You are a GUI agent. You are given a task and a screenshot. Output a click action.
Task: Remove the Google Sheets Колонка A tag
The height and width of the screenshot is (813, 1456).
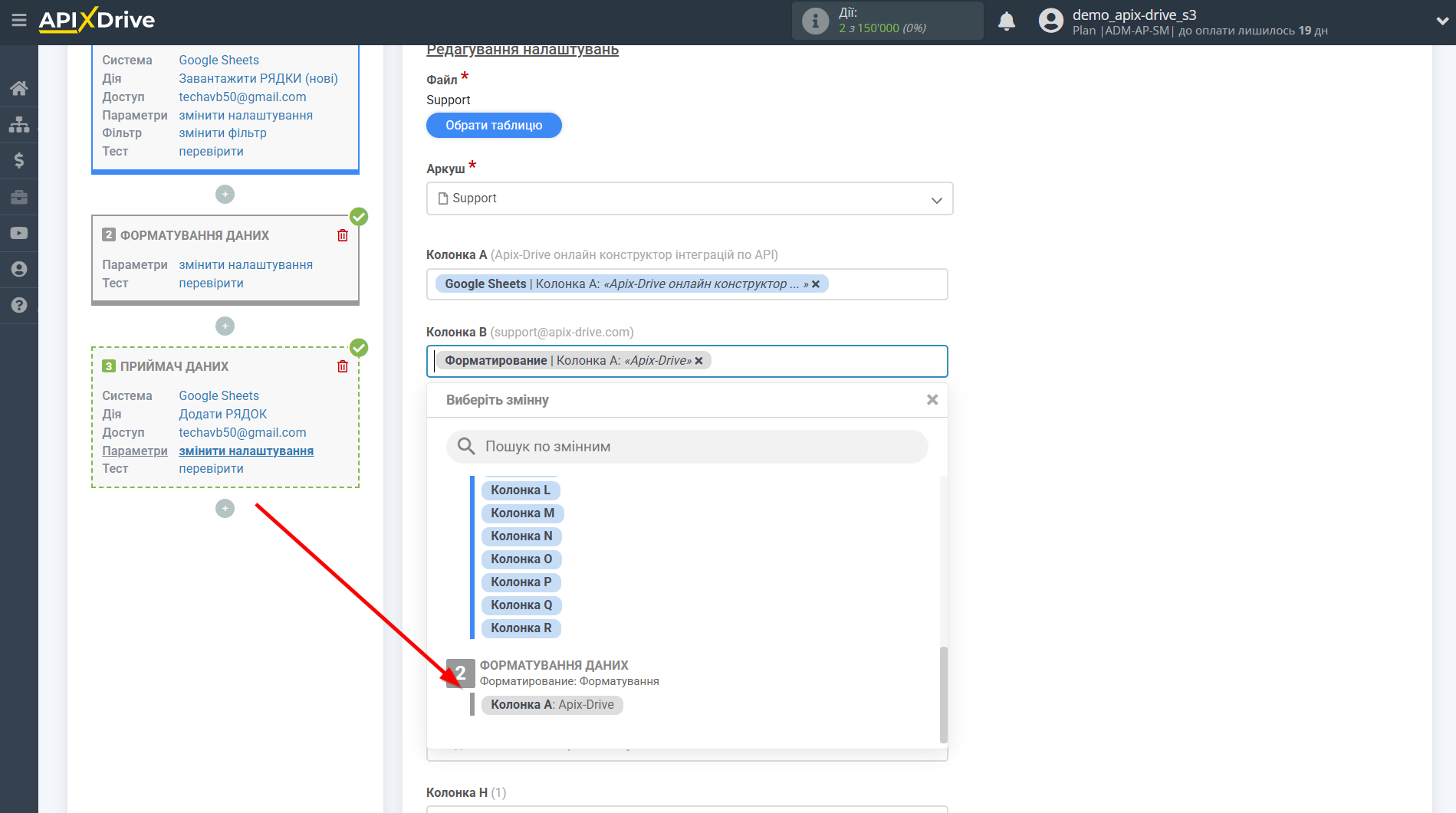pyautogui.click(x=816, y=284)
